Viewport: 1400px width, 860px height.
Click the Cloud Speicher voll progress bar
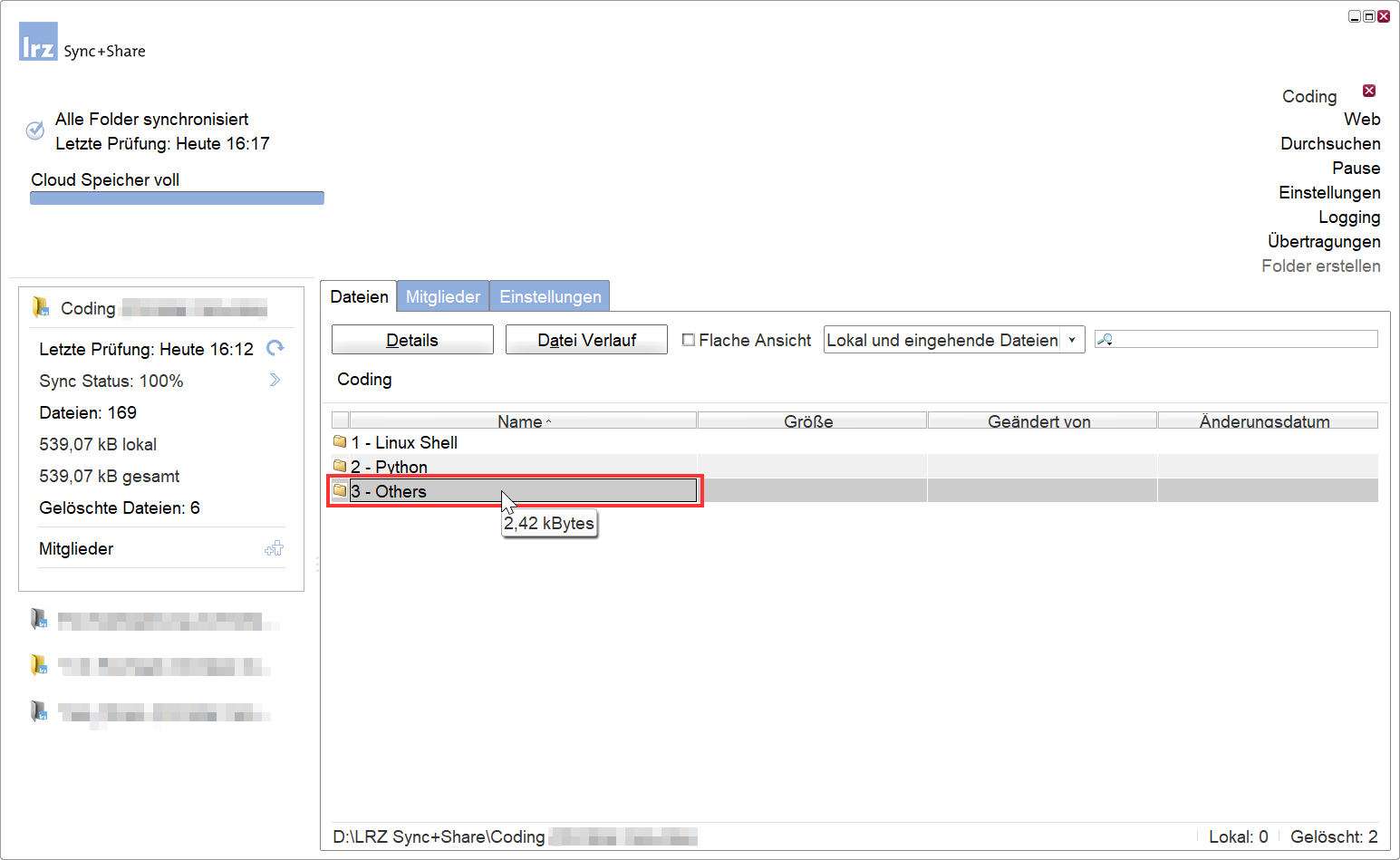pyautogui.click(x=177, y=198)
